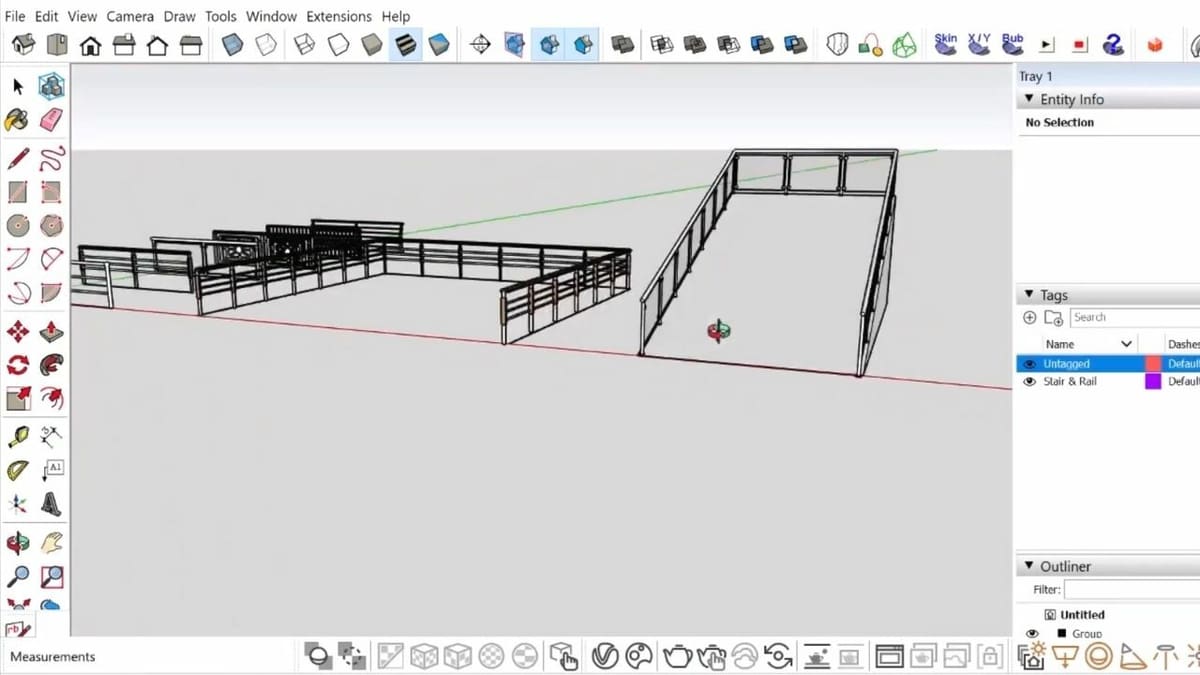Image resolution: width=1200 pixels, height=675 pixels.
Task: Select the Rotate tool
Action: coord(17,365)
